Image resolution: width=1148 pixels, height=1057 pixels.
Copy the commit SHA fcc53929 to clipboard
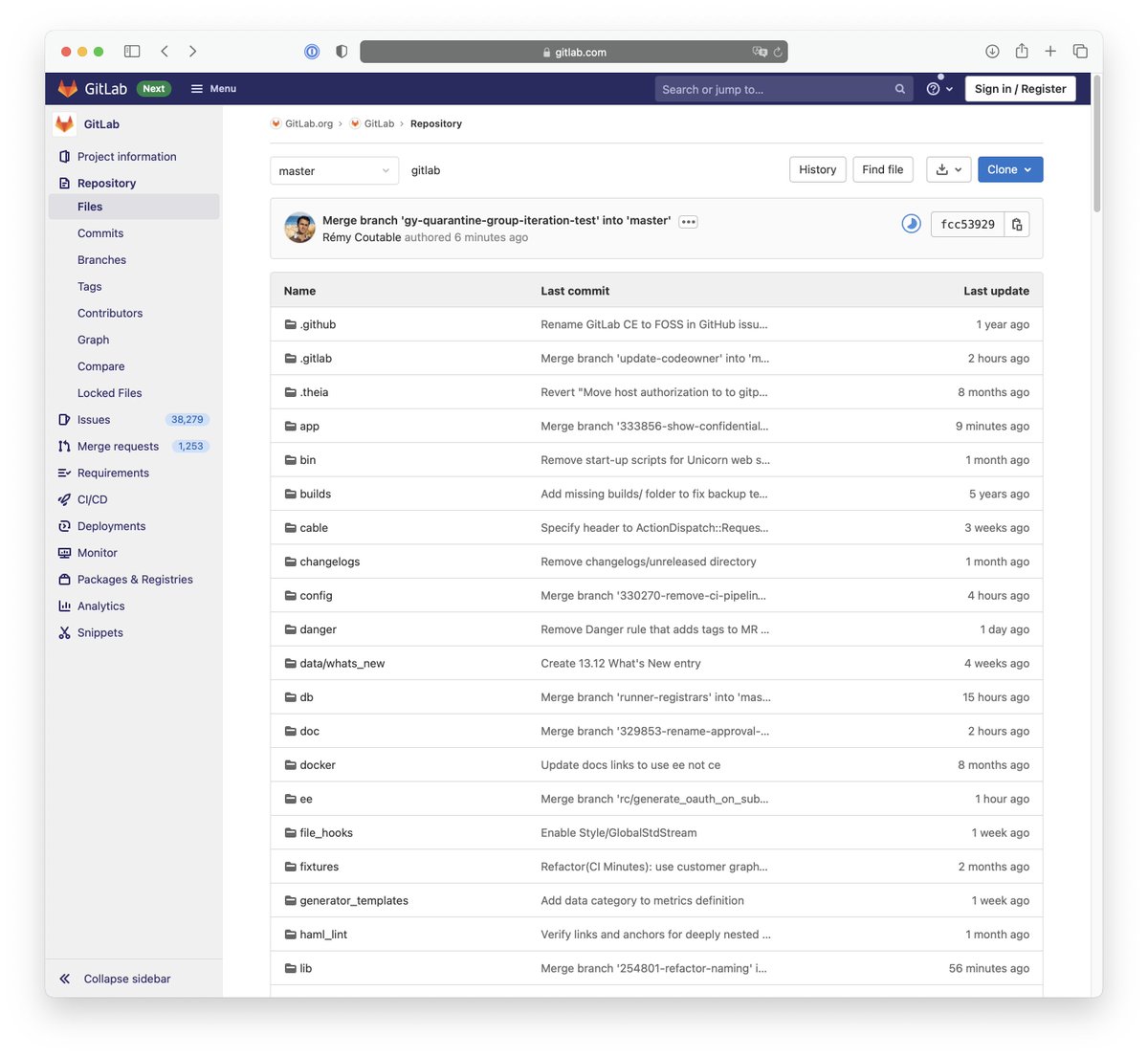tap(1017, 224)
